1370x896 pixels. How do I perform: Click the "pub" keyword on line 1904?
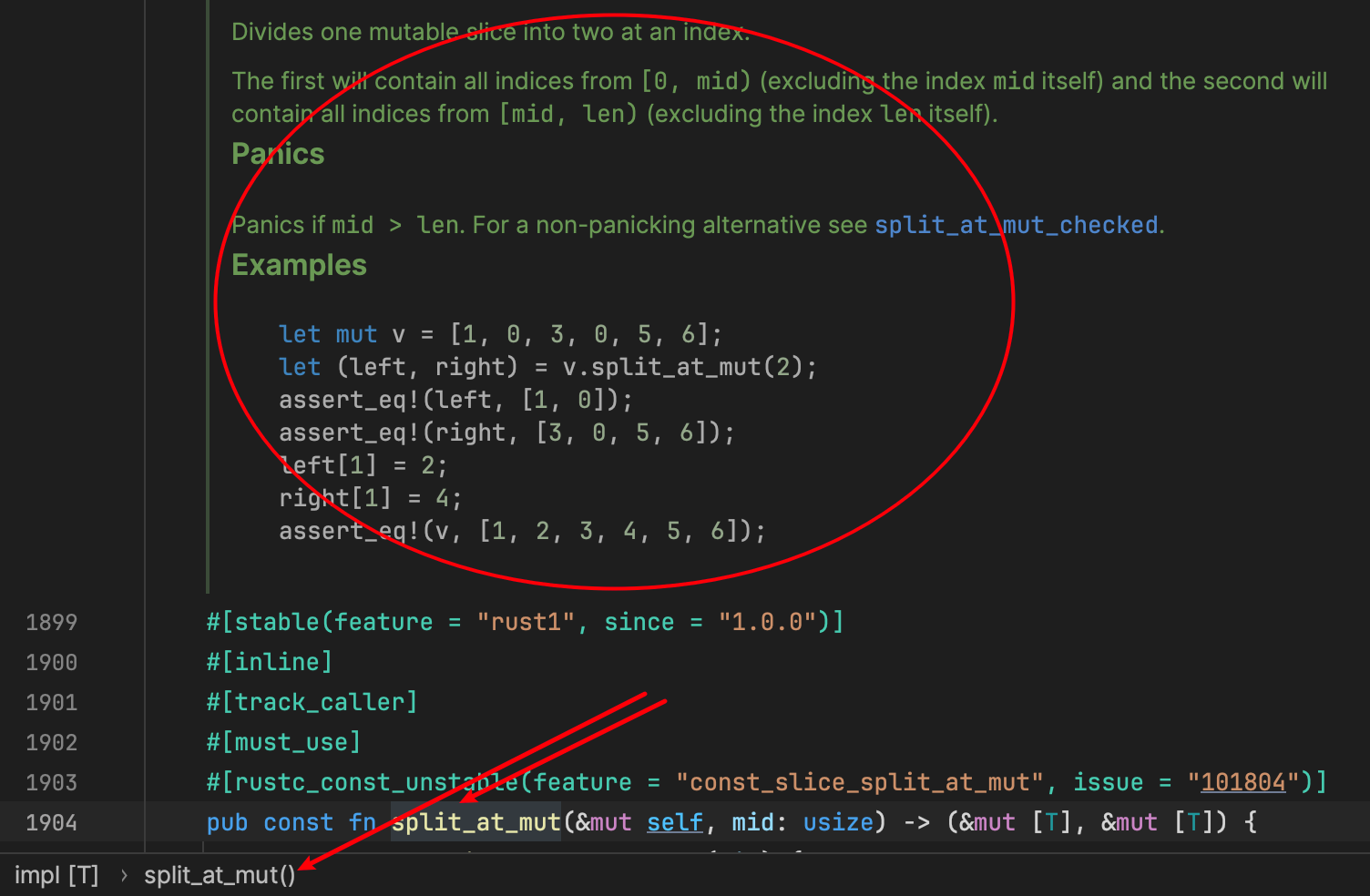pos(228,822)
